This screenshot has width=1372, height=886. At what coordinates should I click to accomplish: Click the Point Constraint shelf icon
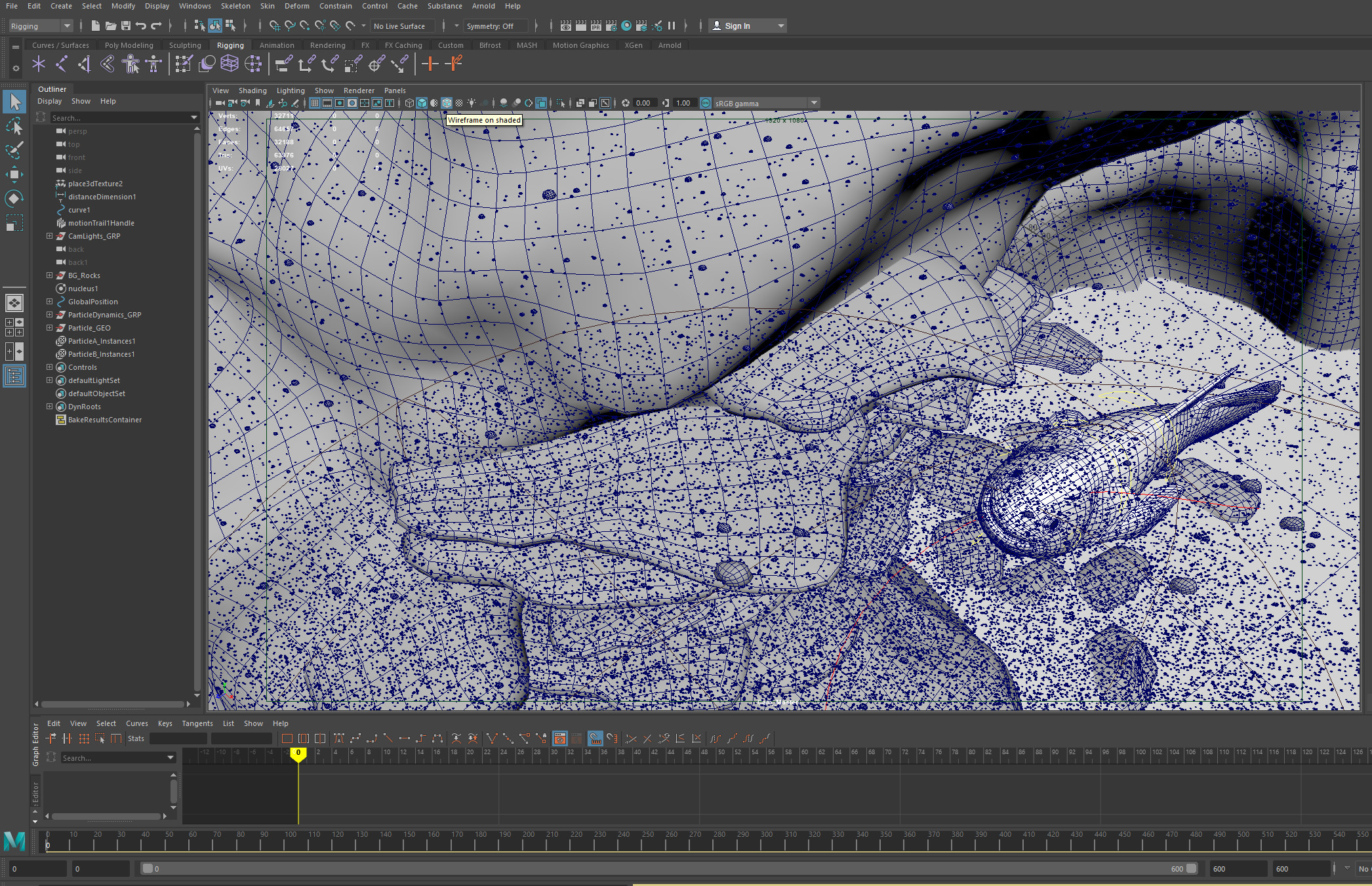[x=306, y=64]
